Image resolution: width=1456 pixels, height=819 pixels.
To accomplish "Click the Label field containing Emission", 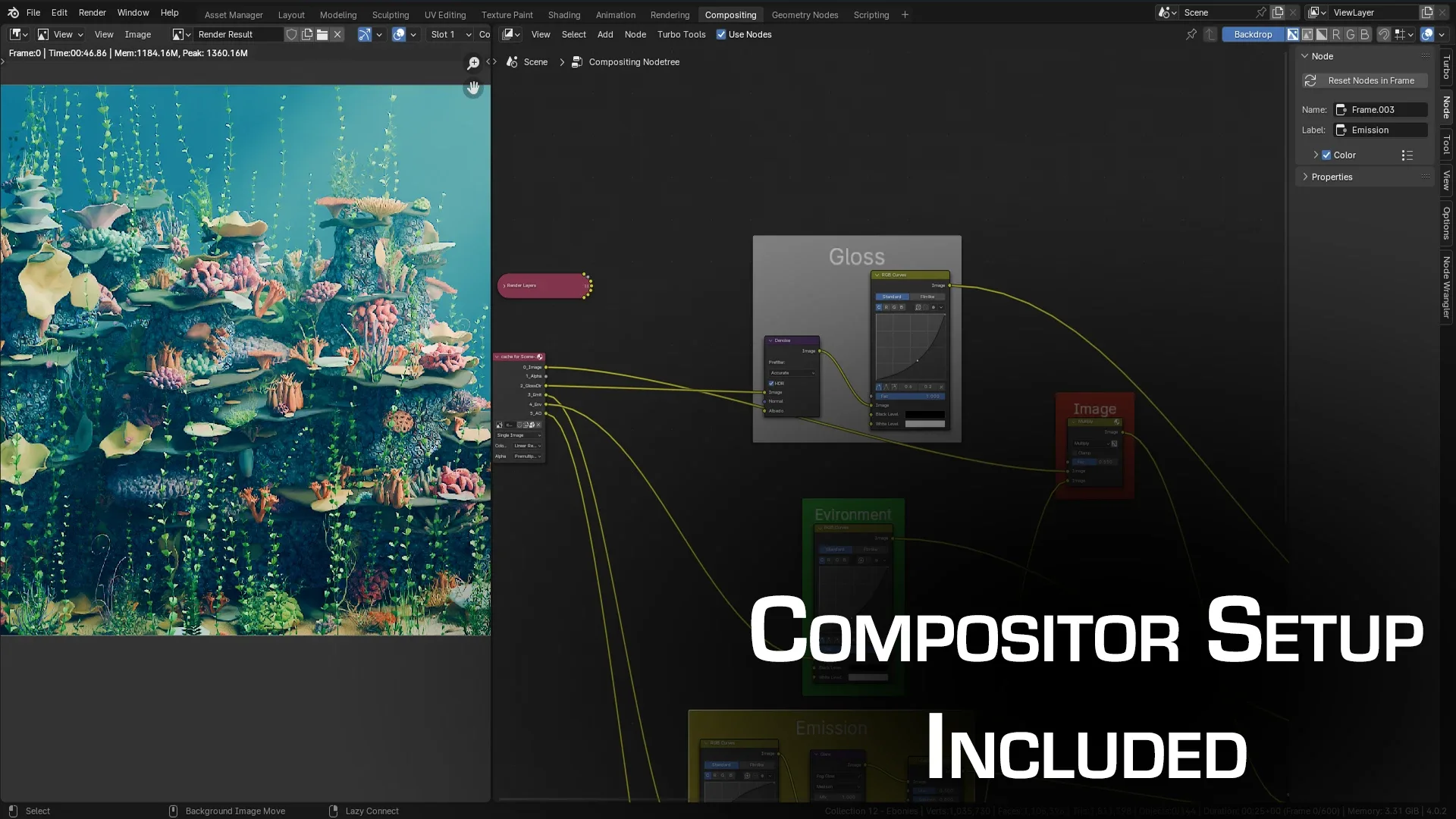I will [1381, 130].
